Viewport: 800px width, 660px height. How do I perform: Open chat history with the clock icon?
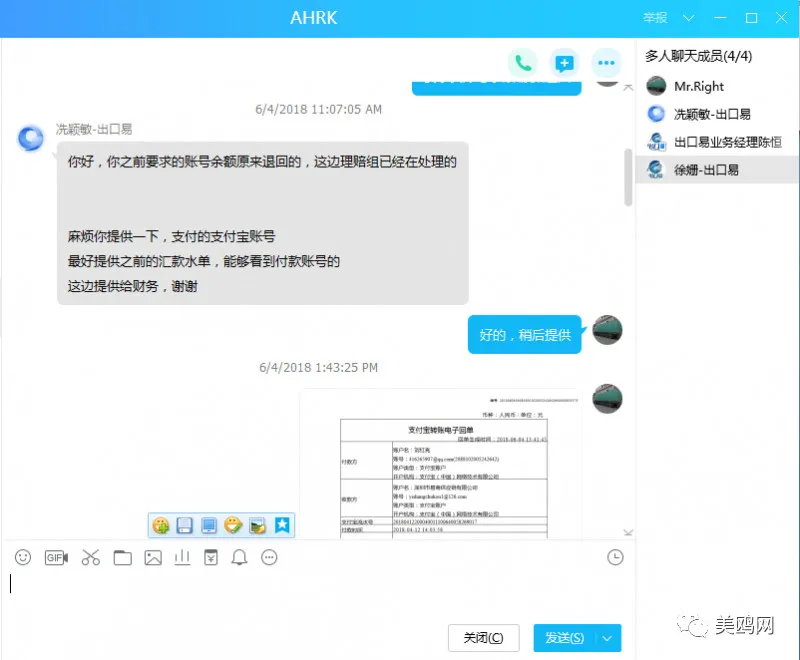coord(615,557)
